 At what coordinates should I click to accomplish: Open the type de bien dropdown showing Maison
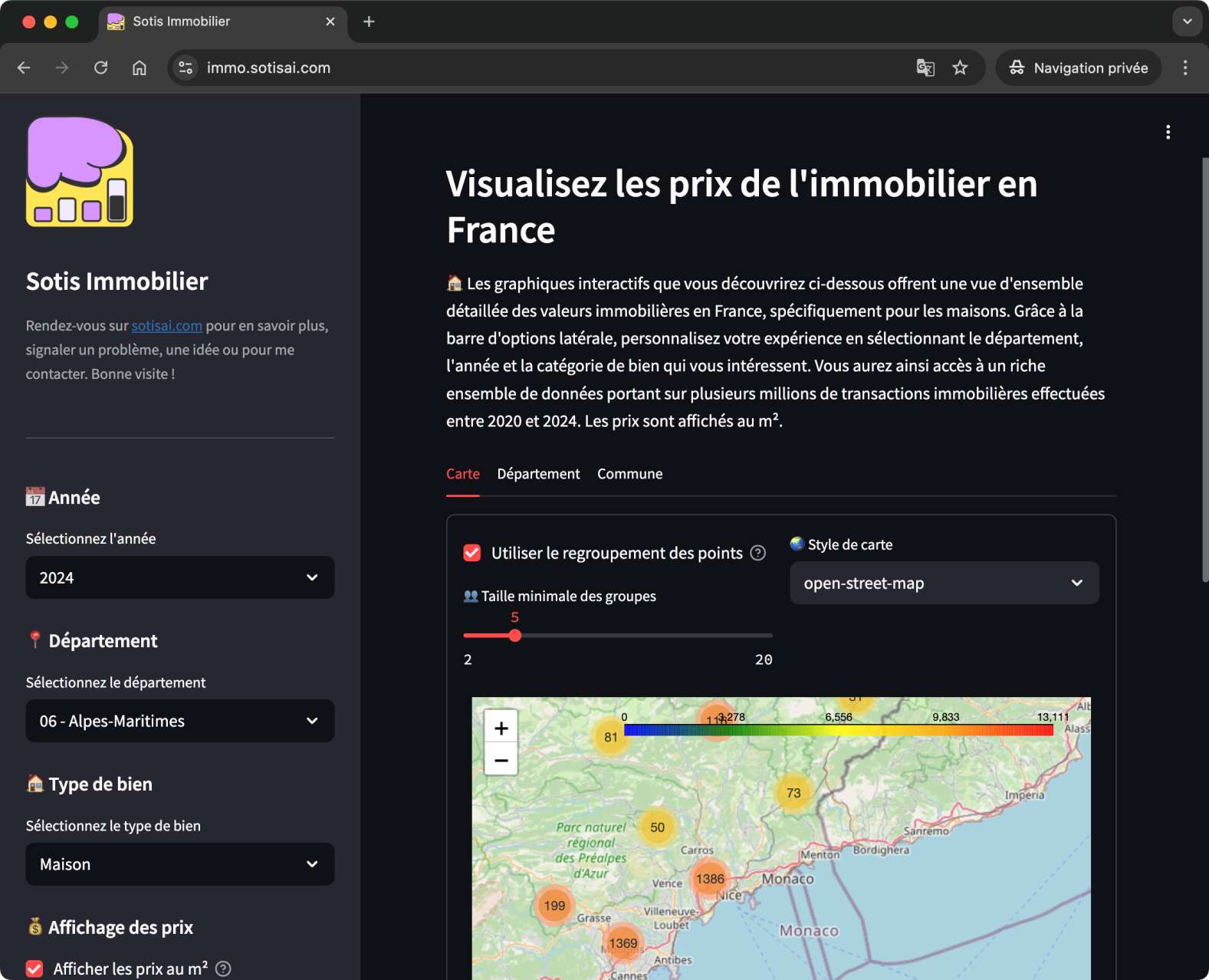tap(180, 864)
